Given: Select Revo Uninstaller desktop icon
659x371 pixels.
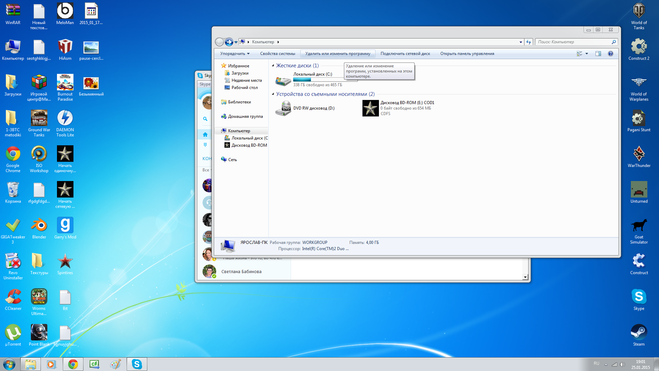Looking at the screenshot, I should click(13, 266).
